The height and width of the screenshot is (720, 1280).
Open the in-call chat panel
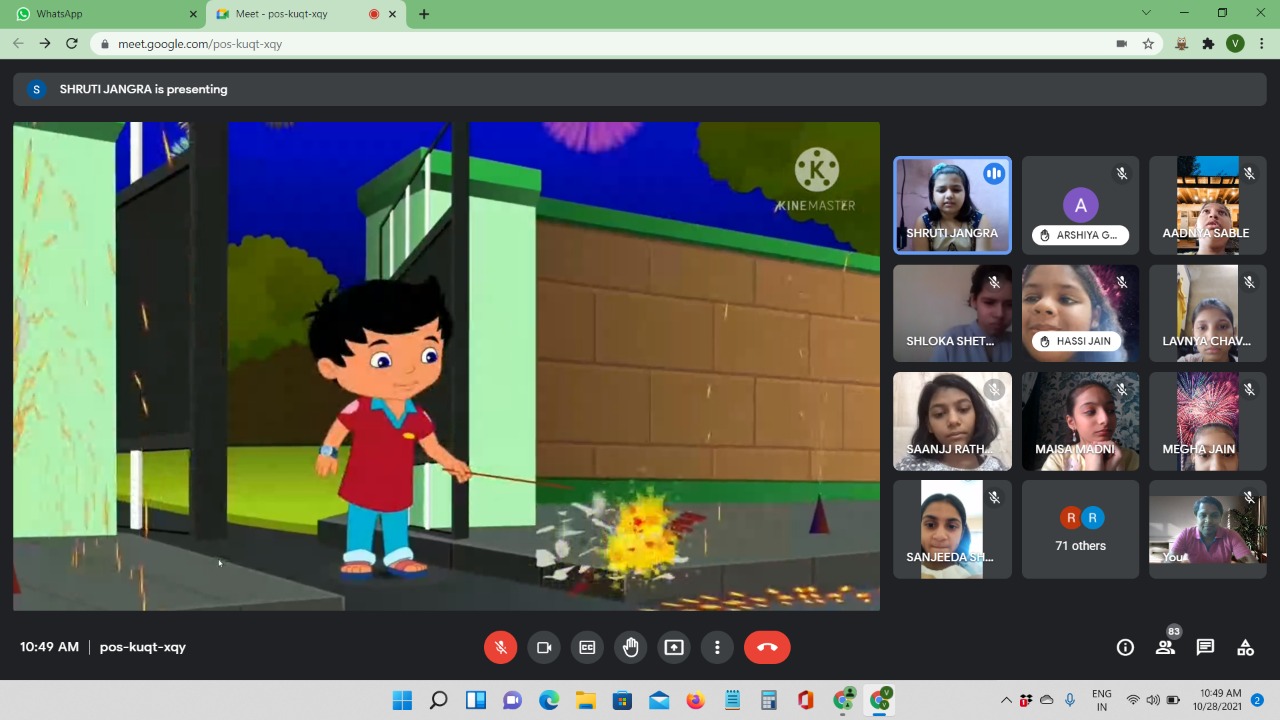pos(1205,647)
